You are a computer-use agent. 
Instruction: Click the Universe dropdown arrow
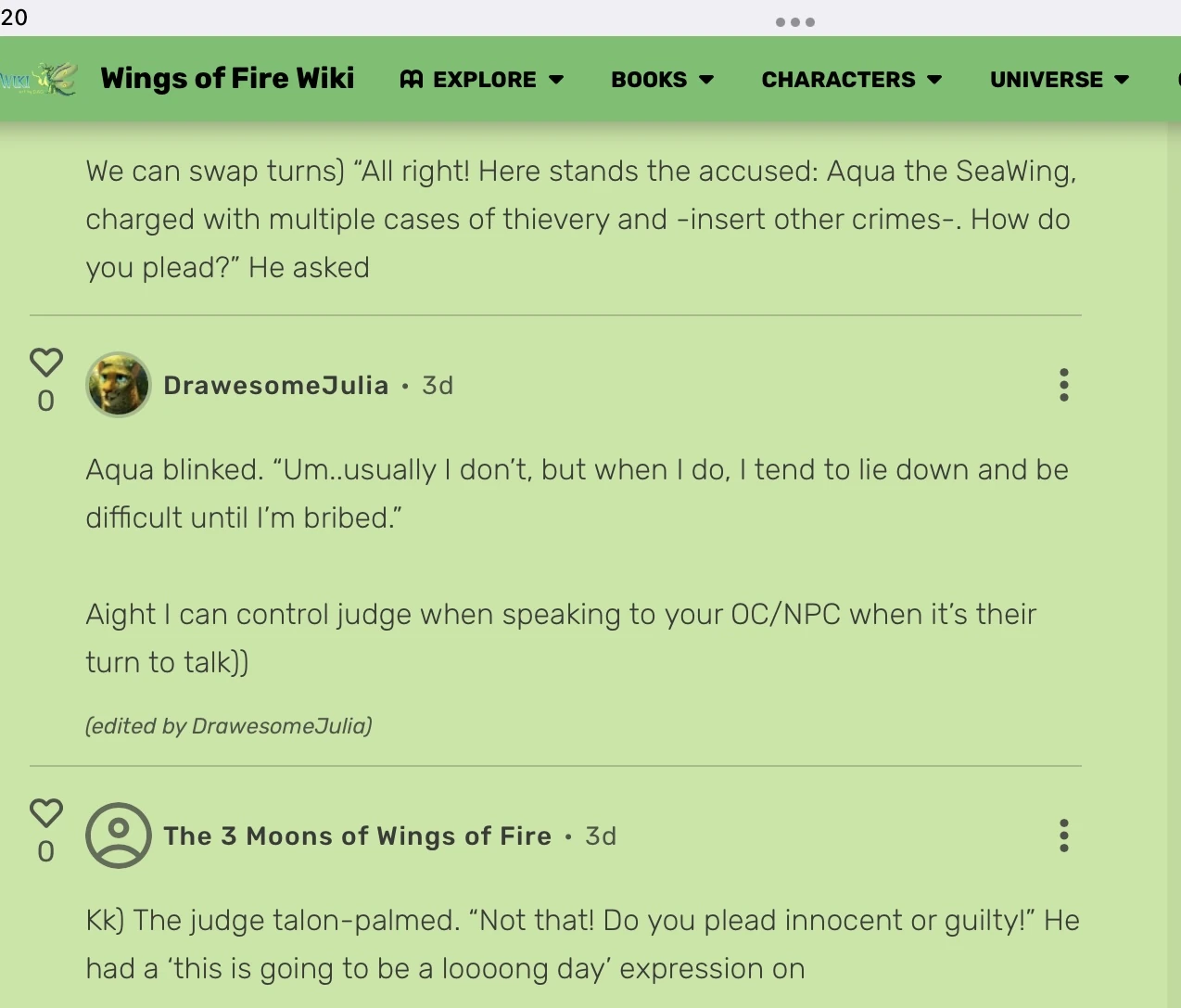(x=1122, y=80)
